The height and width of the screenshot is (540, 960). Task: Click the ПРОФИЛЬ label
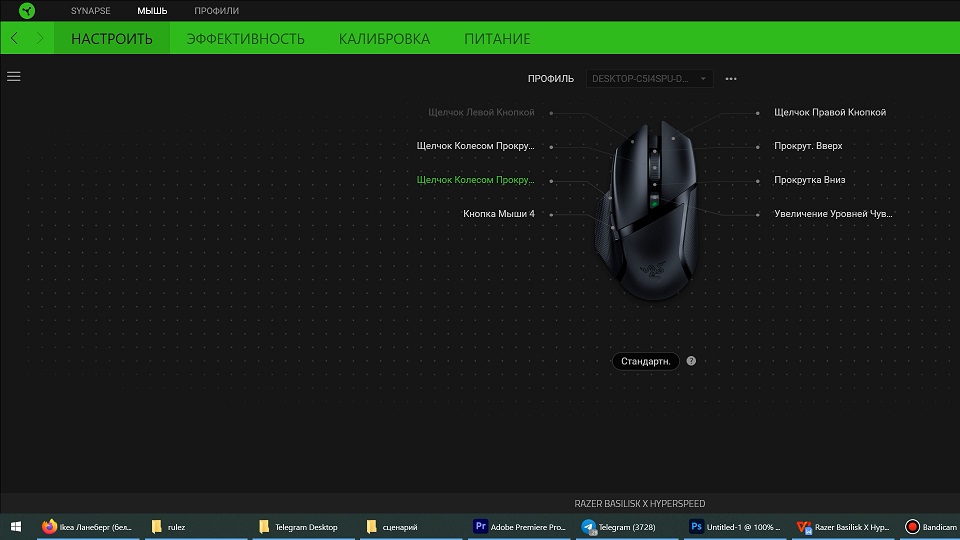pos(550,78)
